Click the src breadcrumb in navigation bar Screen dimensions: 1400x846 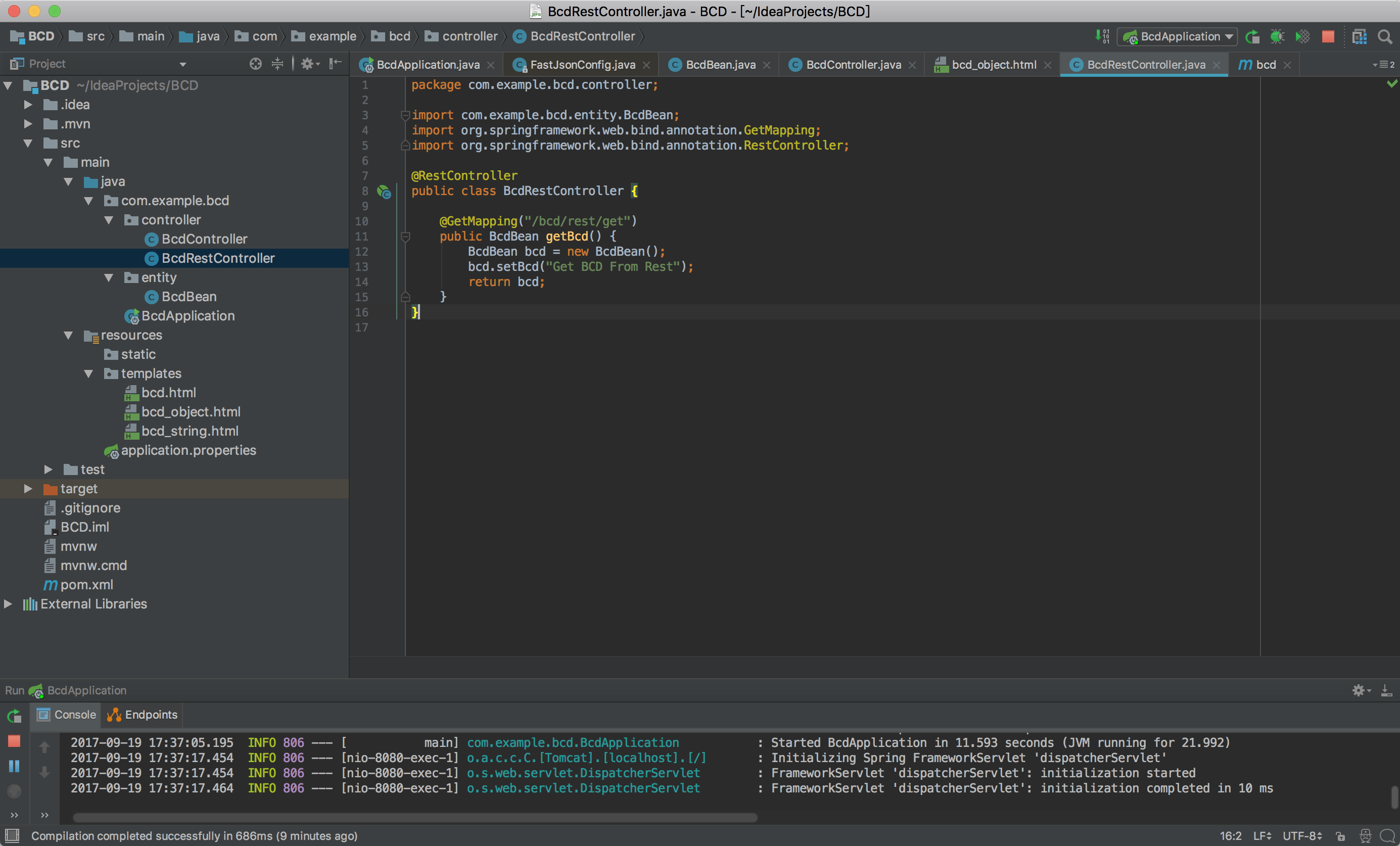coord(95,36)
